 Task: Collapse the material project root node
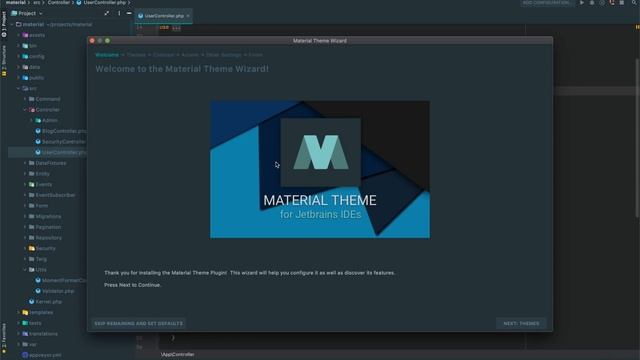coord(12,24)
